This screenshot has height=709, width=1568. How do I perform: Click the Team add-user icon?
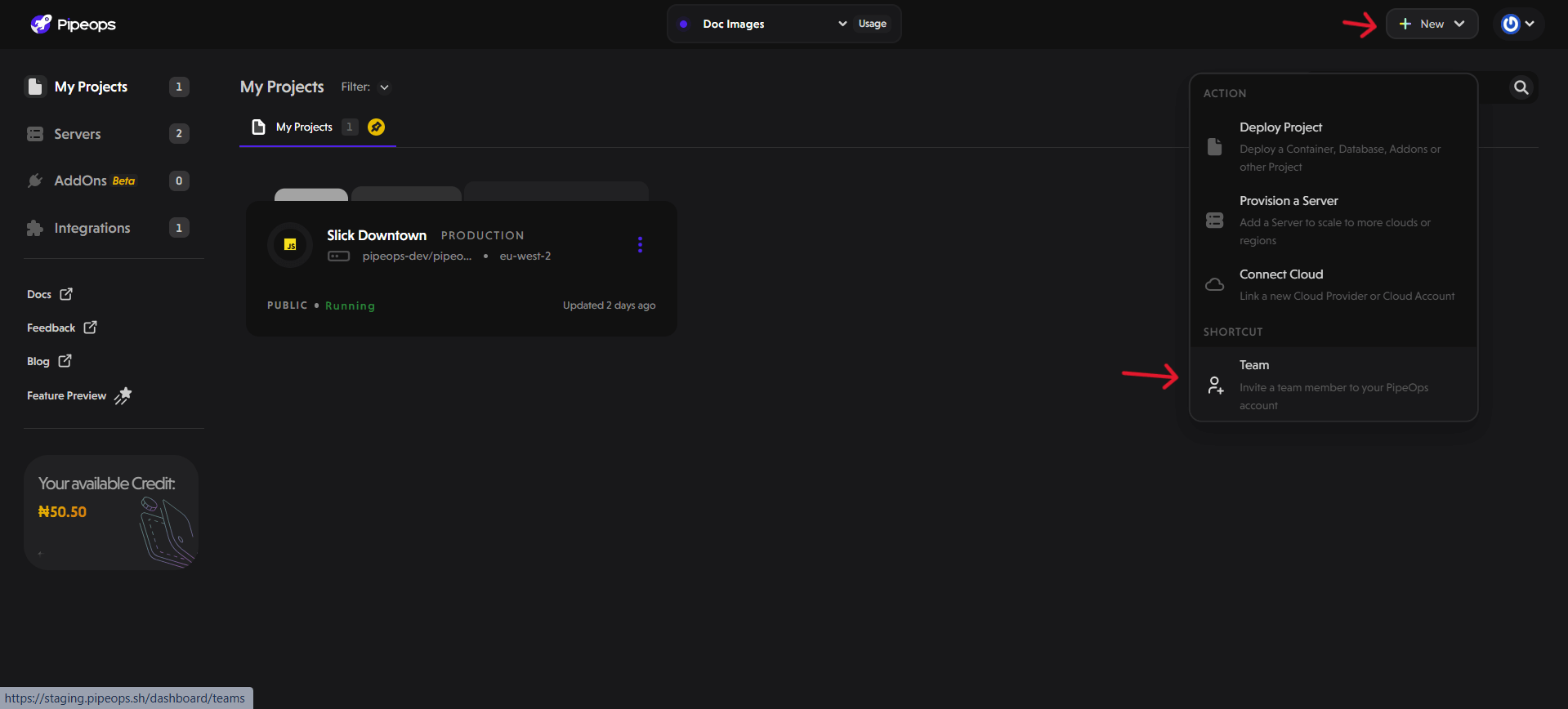(x=1216, y=386)
